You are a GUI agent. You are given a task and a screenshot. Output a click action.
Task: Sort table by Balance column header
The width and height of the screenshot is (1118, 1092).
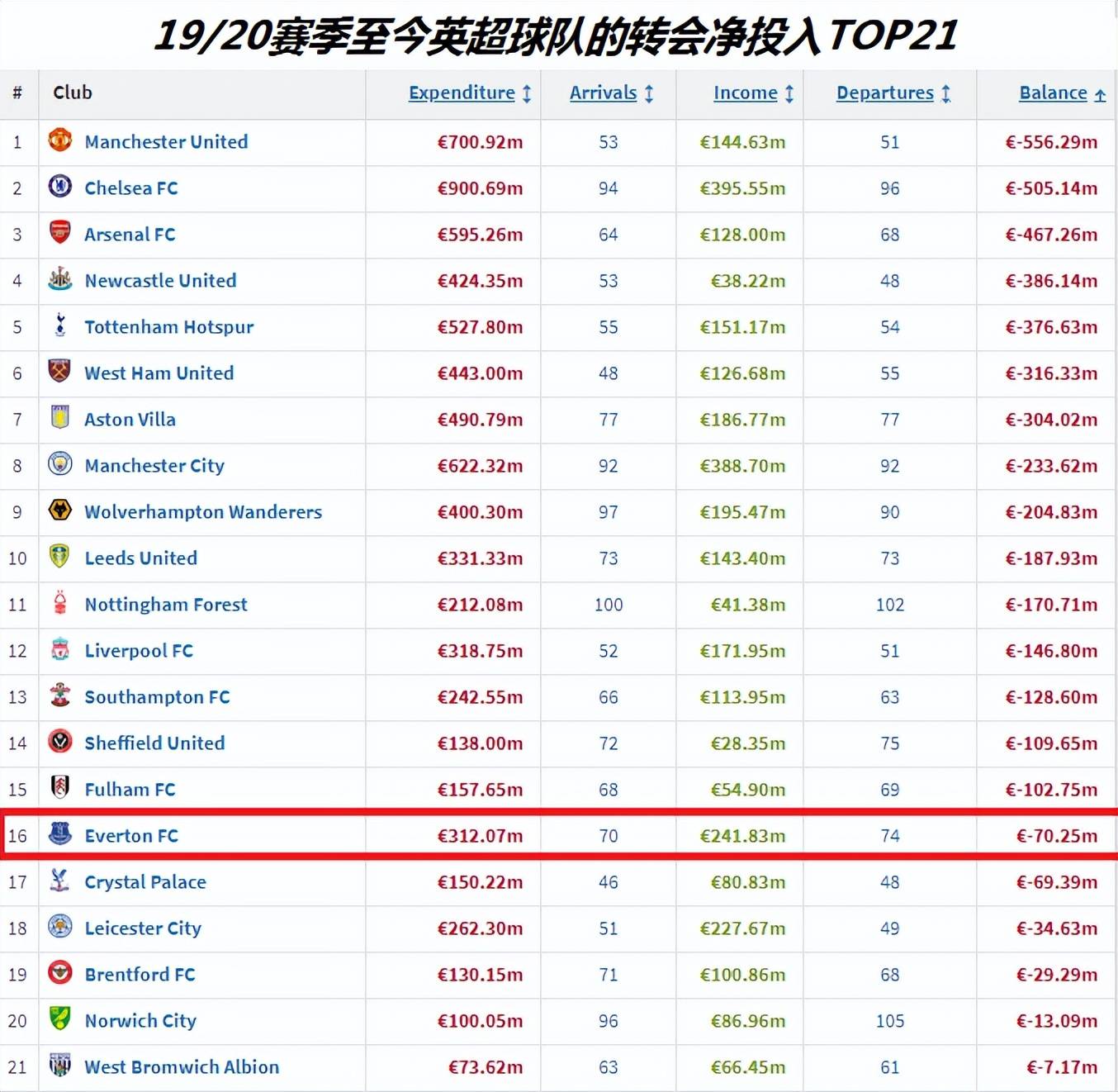(1053, 93)
